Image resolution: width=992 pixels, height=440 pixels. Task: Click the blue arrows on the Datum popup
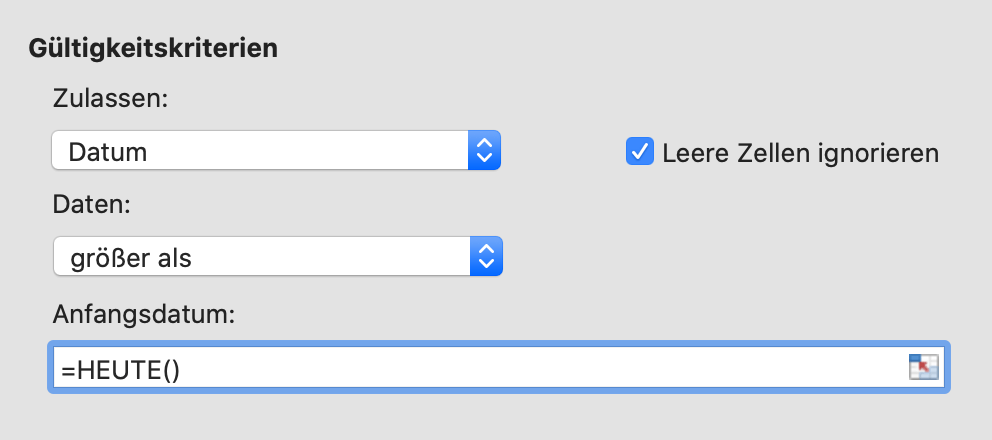(x=484, y=150)
